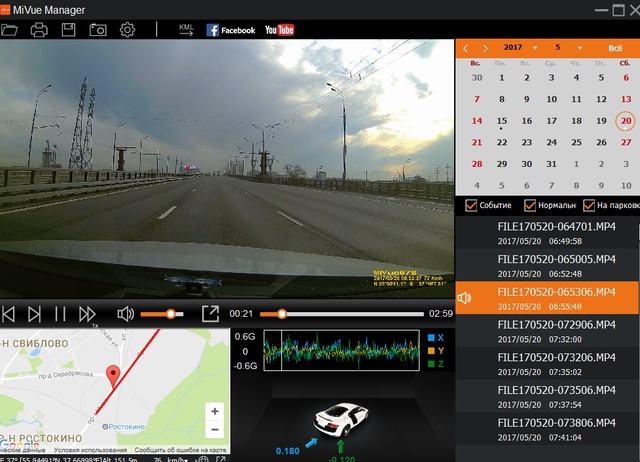This screenshot has height=462, width=640.
Task: Minimize the MiVue Manager window
Action: (x=601, y=10)
